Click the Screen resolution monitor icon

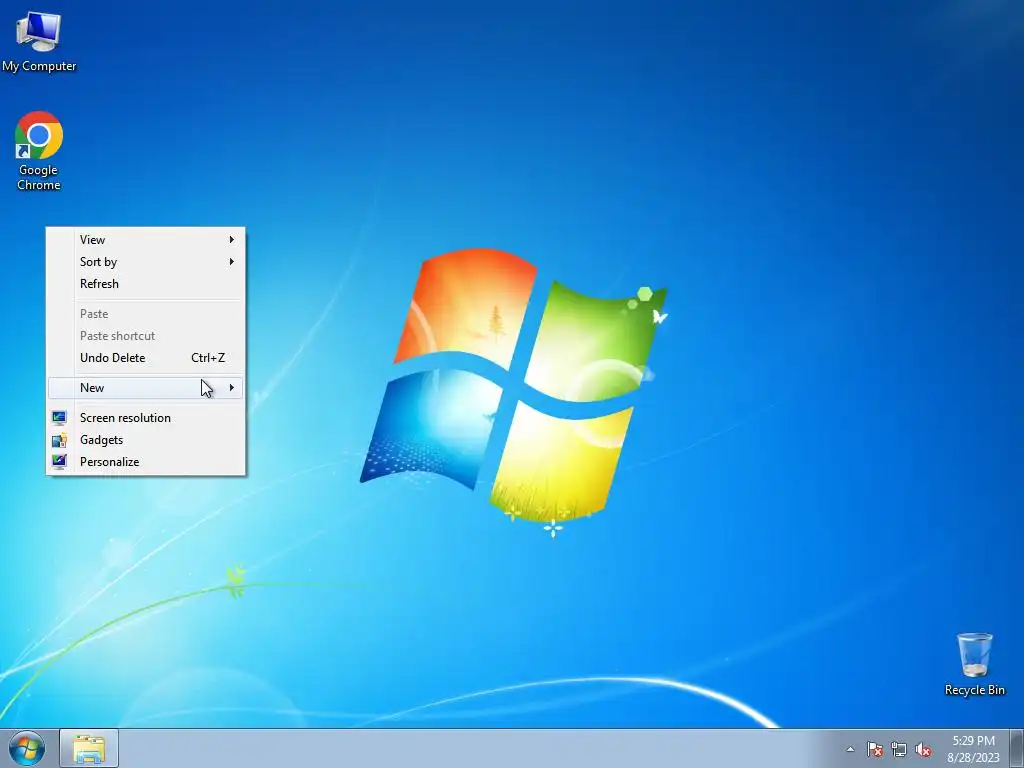tap(59, 418)
